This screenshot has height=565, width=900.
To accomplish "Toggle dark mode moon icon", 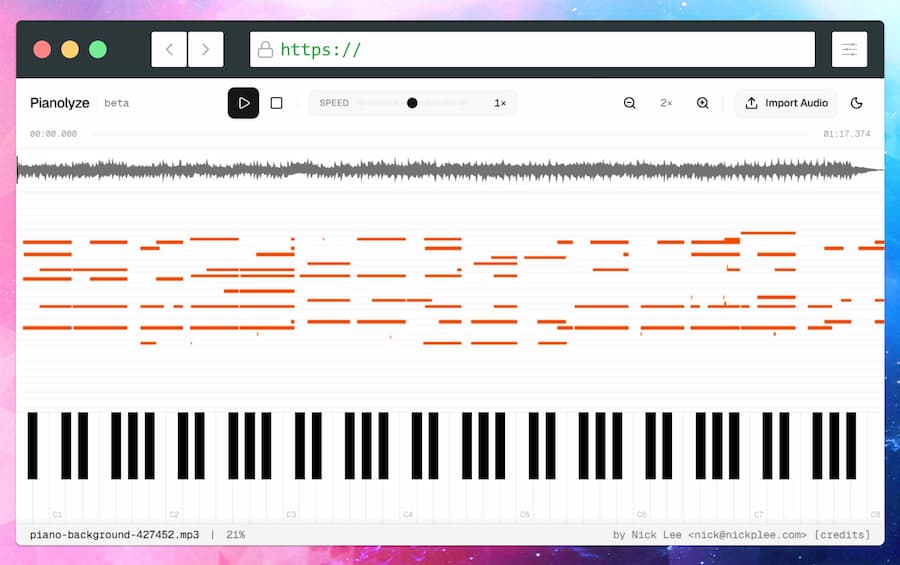I will click(x=856, y=103).
